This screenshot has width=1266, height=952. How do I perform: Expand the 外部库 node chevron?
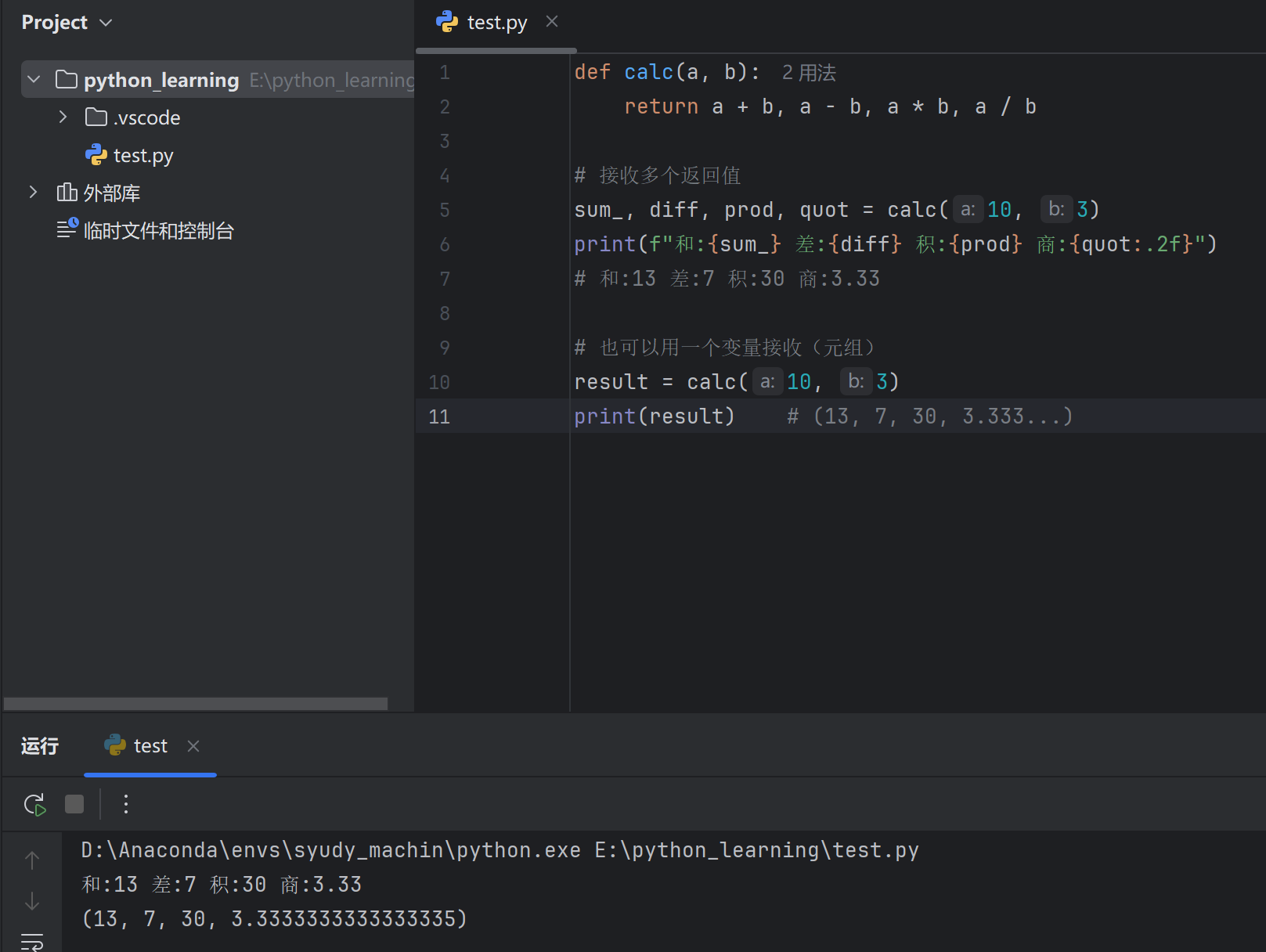coord(34,193)
